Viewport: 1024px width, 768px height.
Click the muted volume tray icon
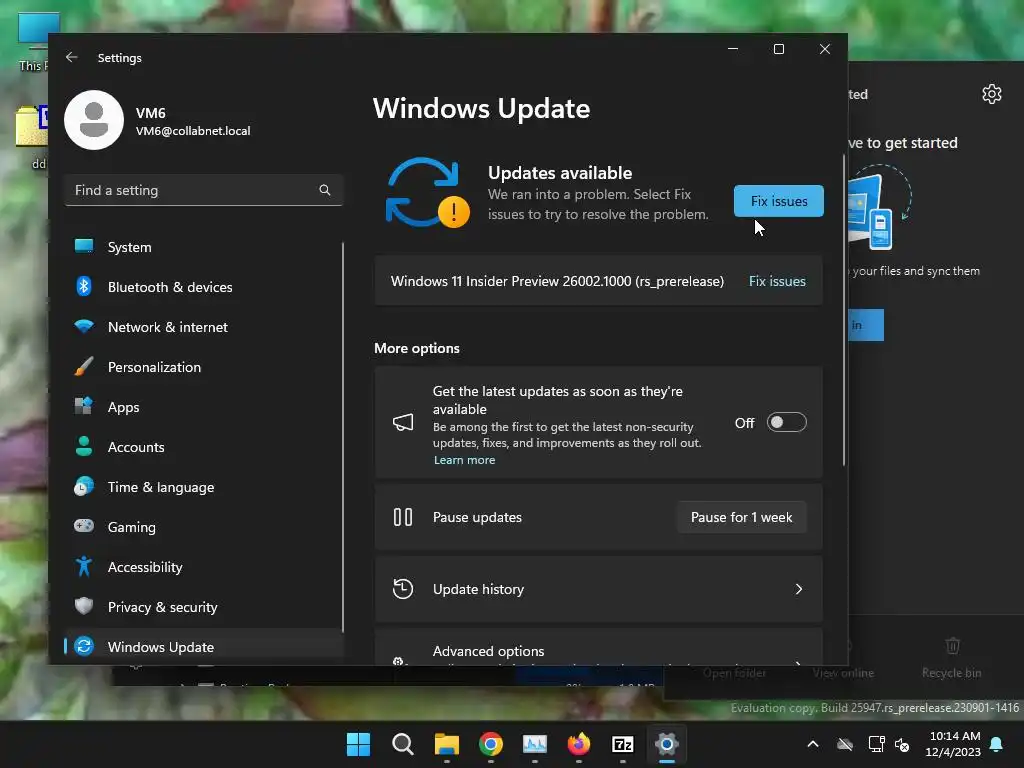coord(903,744)
